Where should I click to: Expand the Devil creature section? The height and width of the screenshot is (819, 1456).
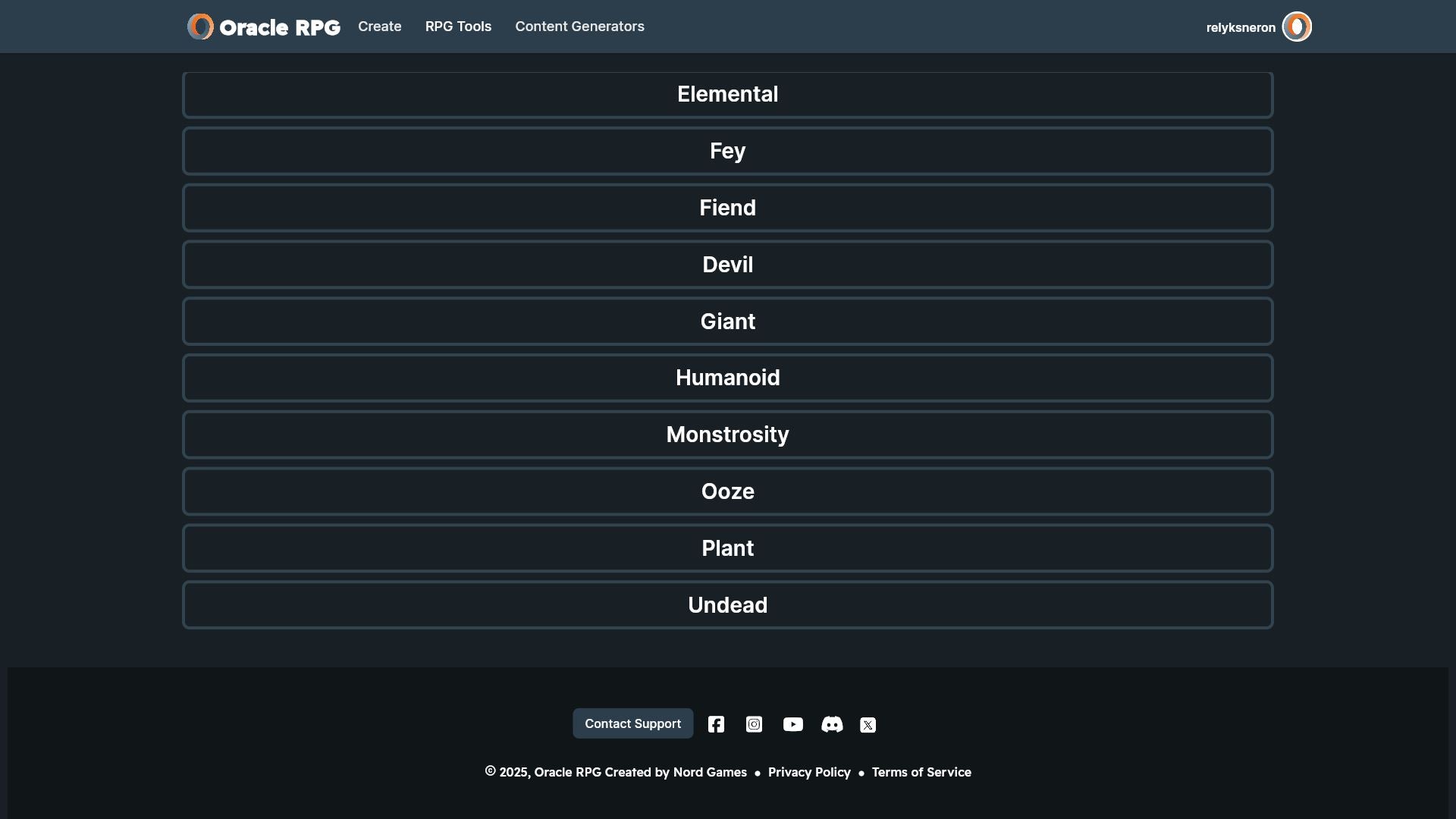tap(727, 265)
